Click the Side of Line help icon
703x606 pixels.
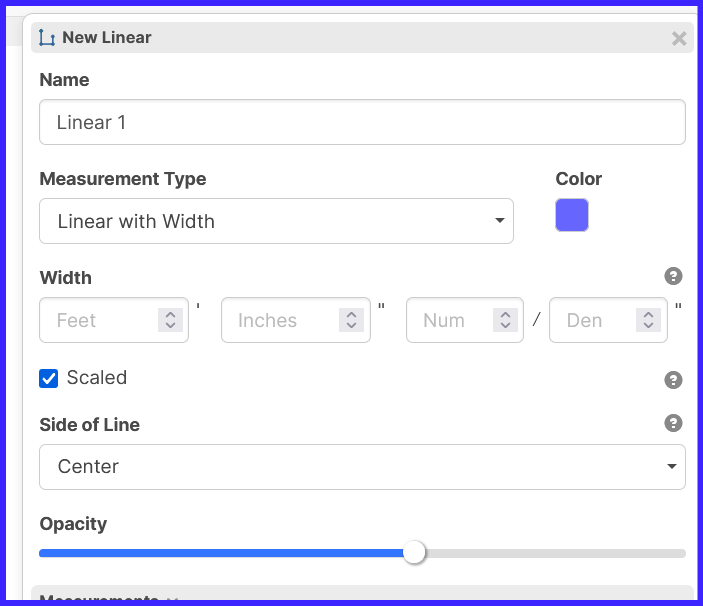tap(673, 423)
